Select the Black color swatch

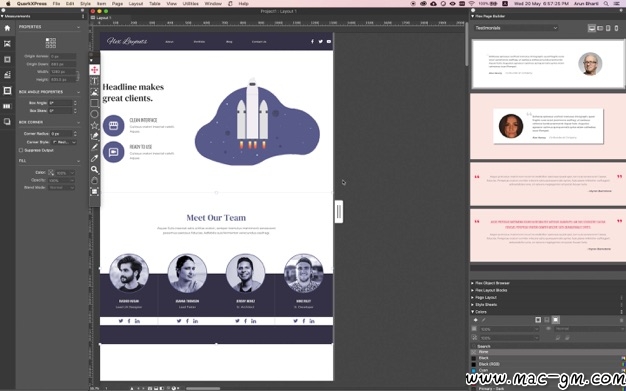(x=548, y=358)
